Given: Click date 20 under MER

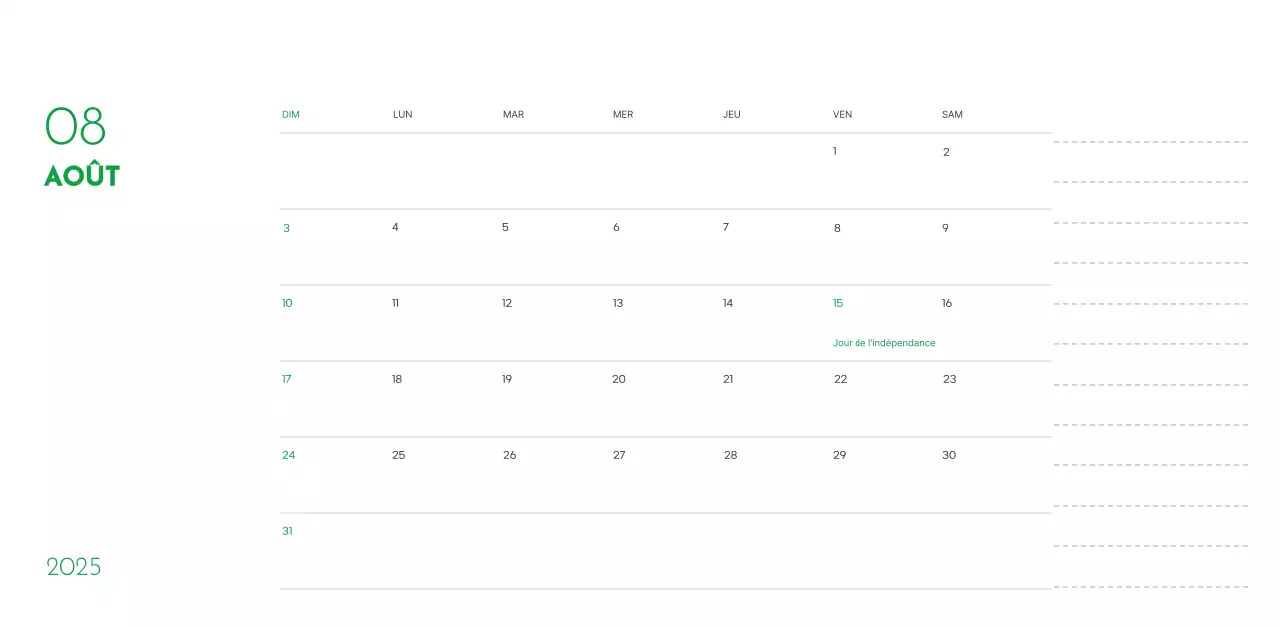Looking at the screenshot, I should pos(619,379).
